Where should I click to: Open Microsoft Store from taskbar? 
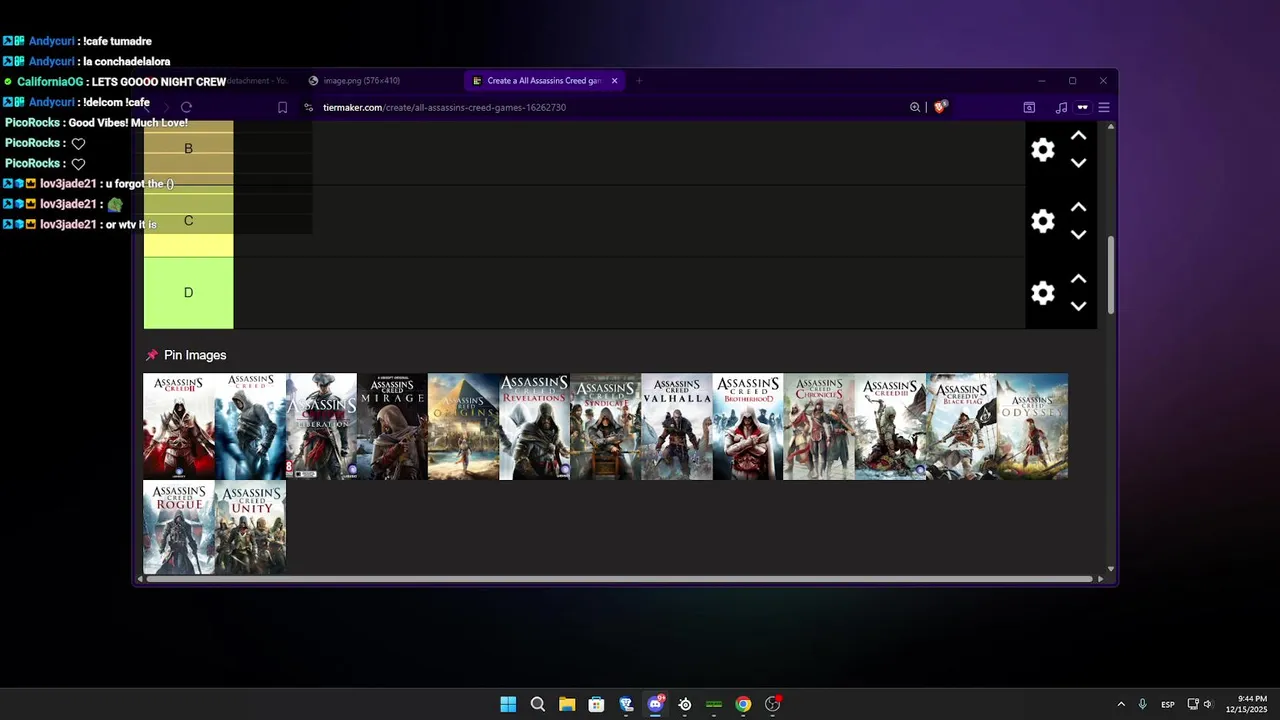click(596, 704)
